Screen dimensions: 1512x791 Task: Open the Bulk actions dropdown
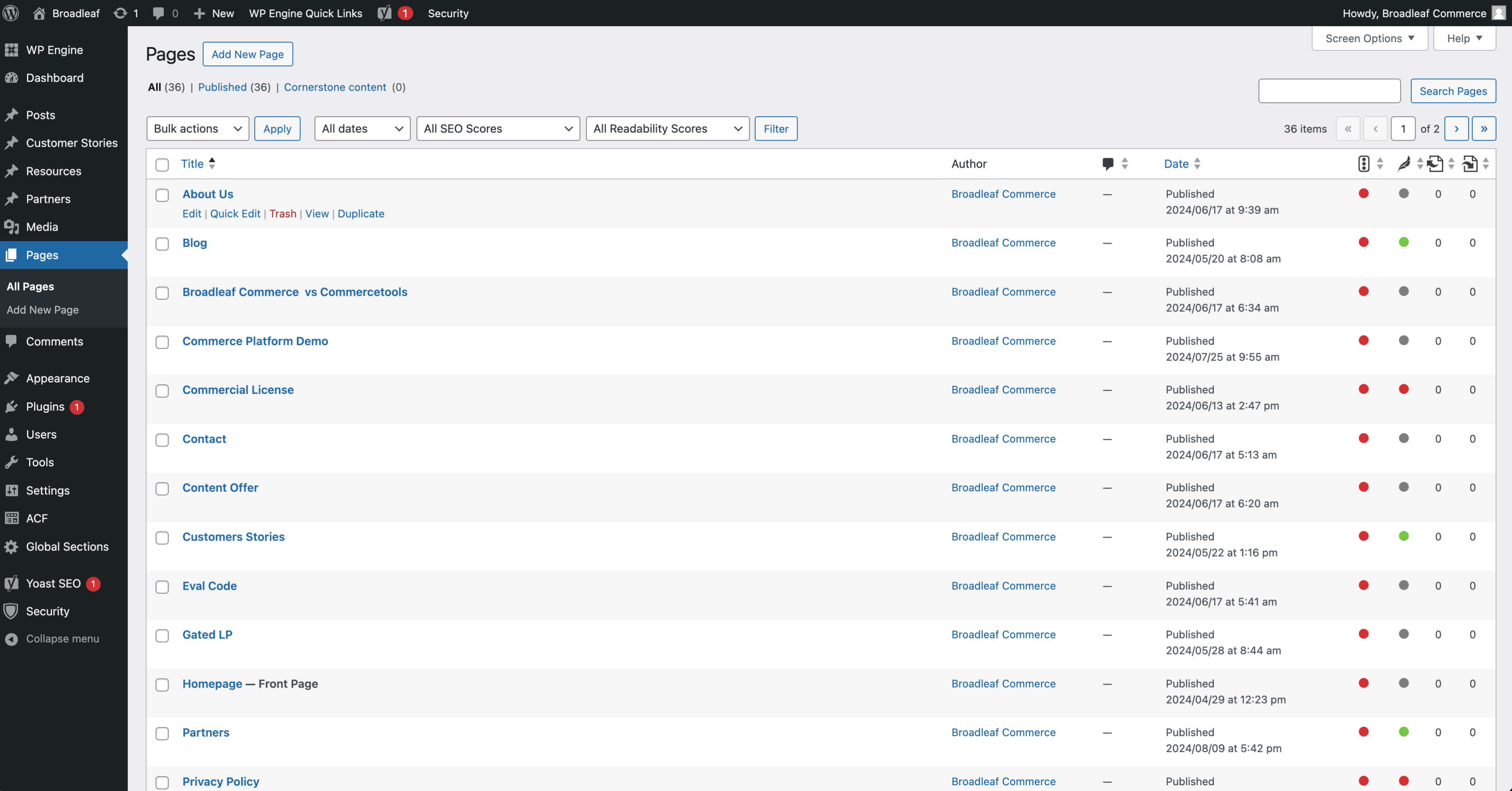coord(198,128)
